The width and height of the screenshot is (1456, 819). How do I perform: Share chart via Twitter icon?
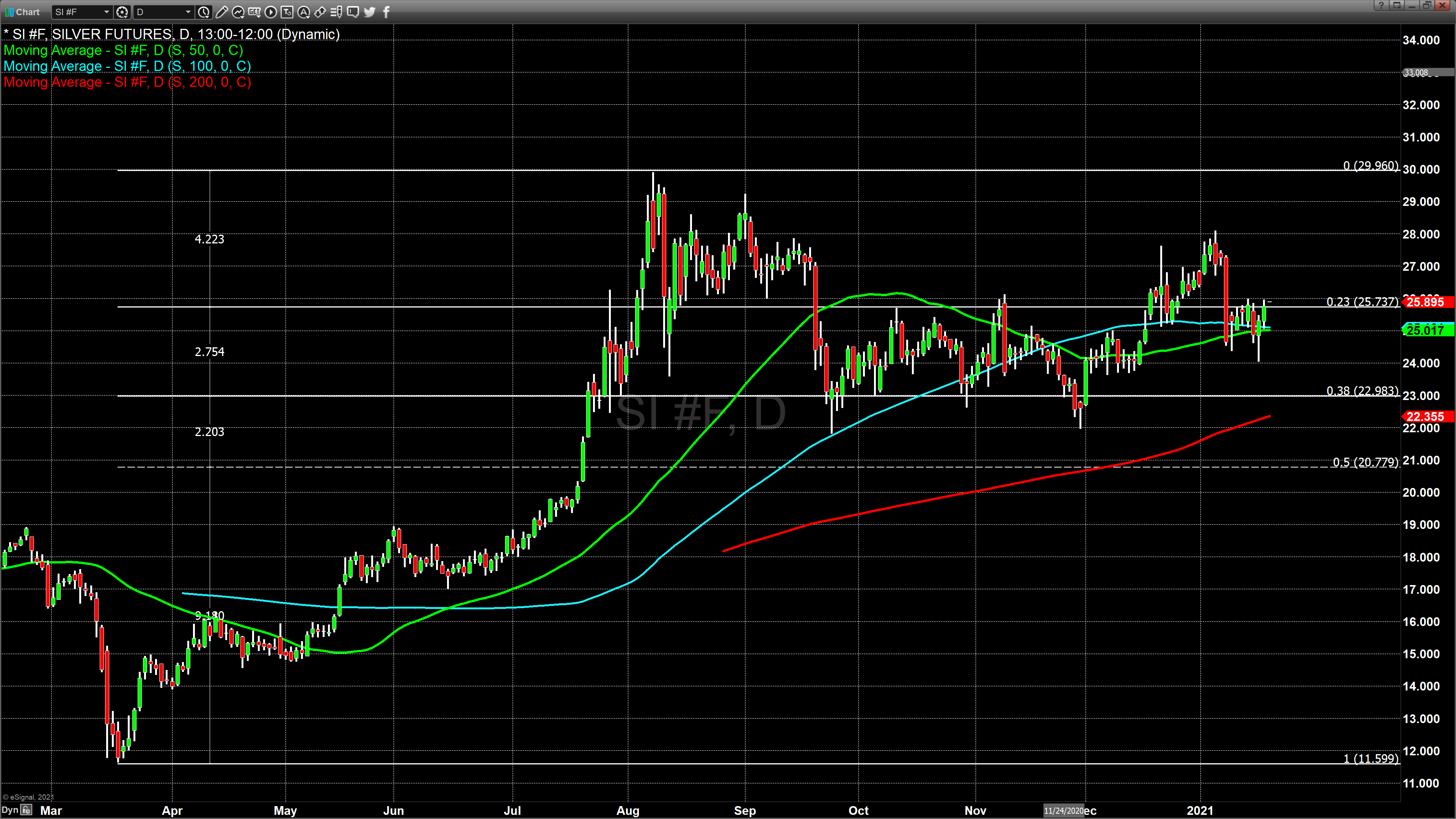point(370,12)
